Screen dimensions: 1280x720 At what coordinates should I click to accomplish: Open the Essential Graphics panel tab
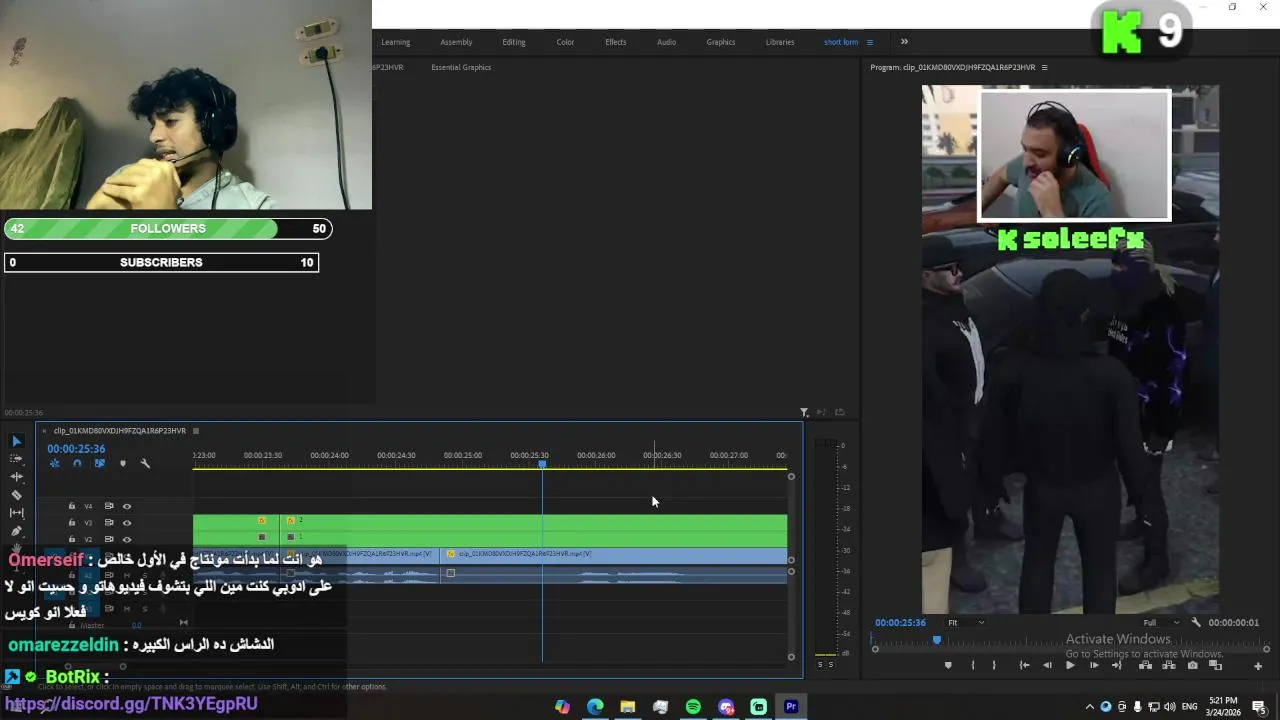point(461,67)
